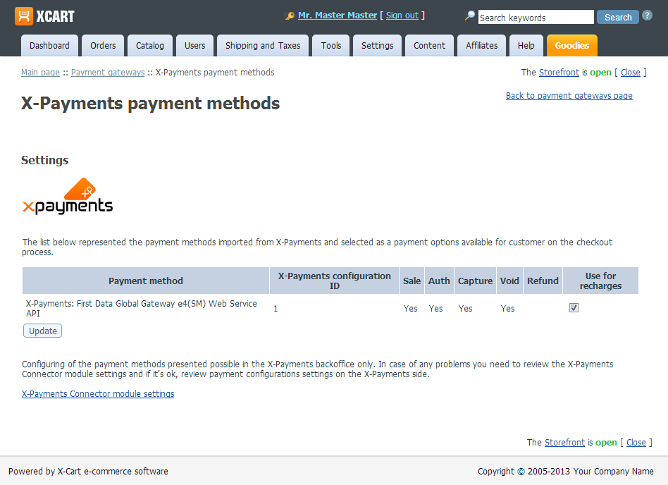Focus the Search keywords field
Image resolution: width=668 pixels, height=485 pixels.
click(536, 17)
